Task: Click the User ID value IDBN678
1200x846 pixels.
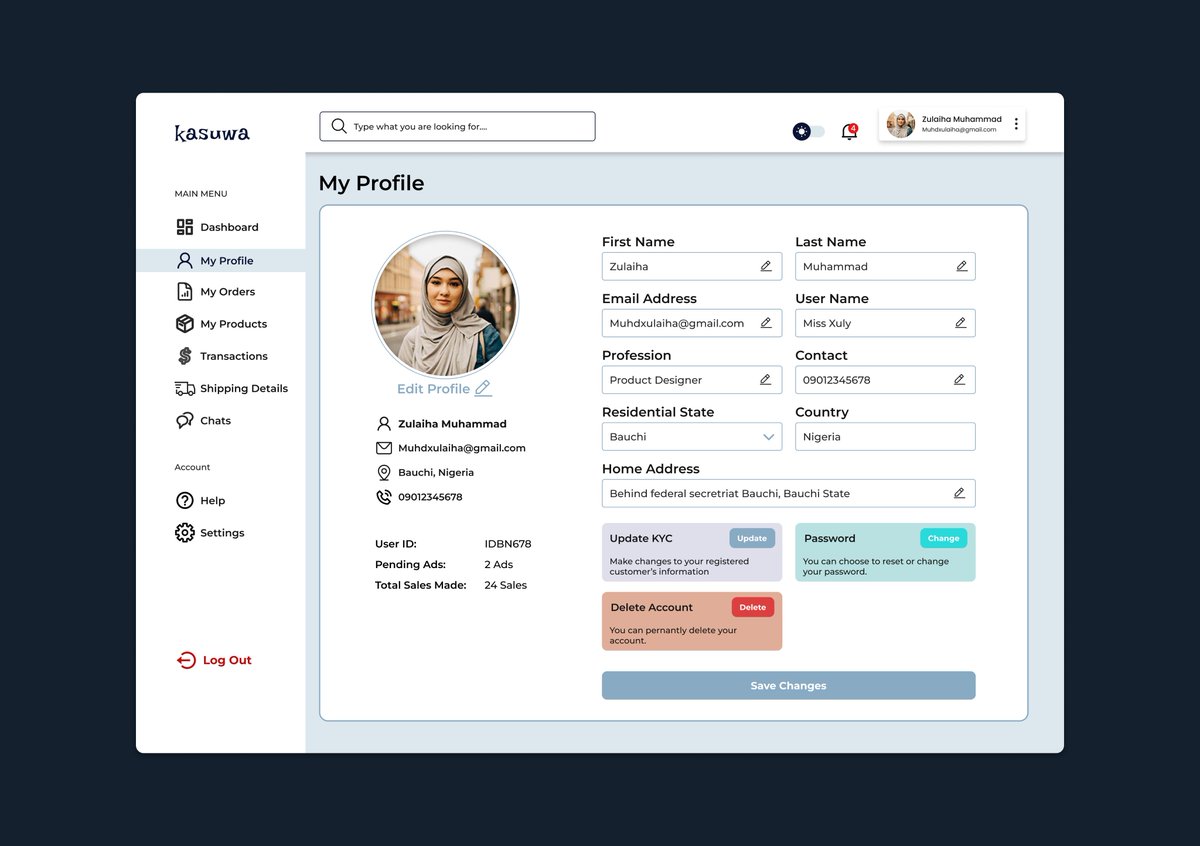Action: click(508, 544)
